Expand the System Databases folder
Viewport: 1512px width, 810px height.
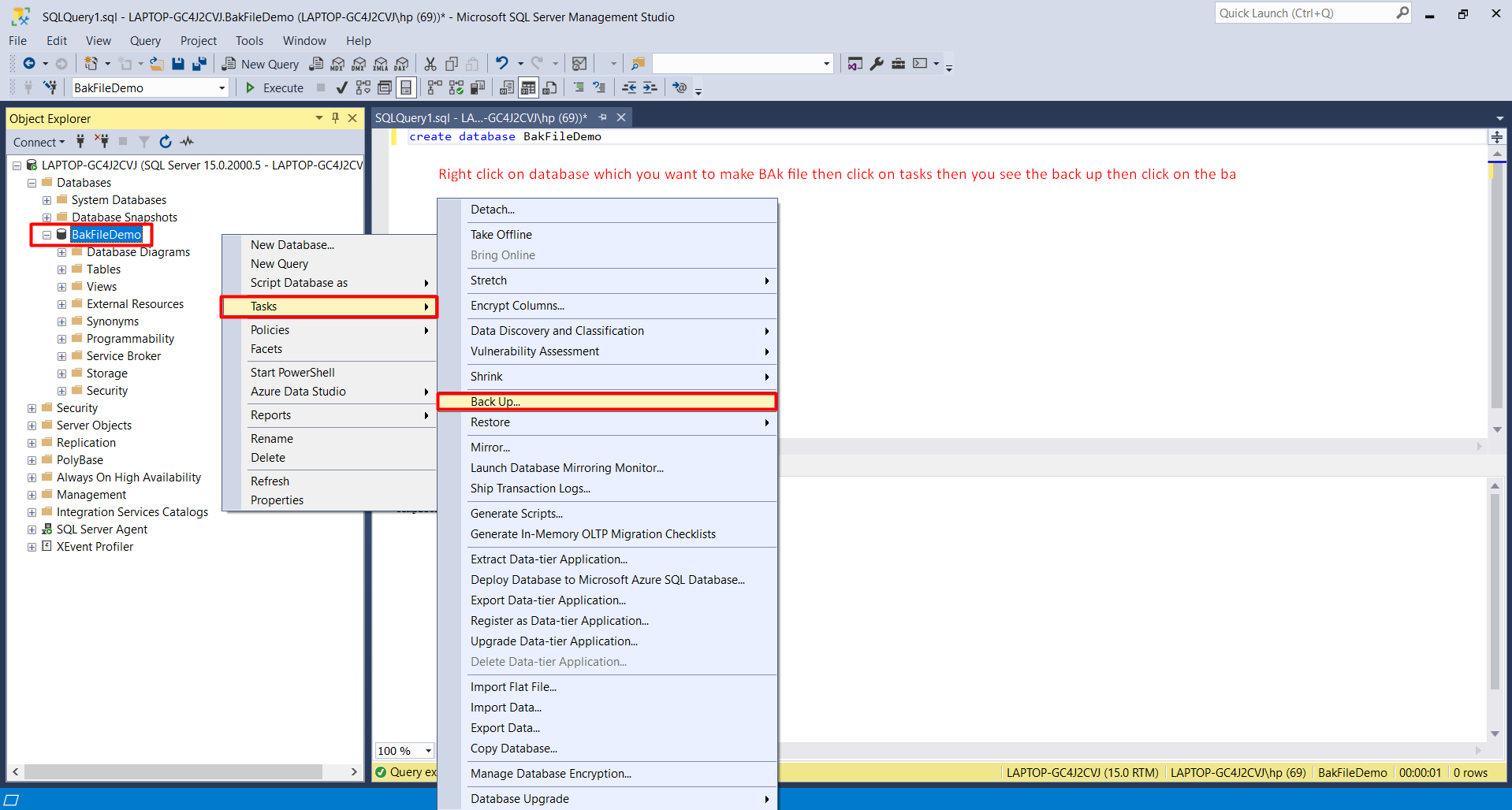pyautogui.click(x=47, y=200)
